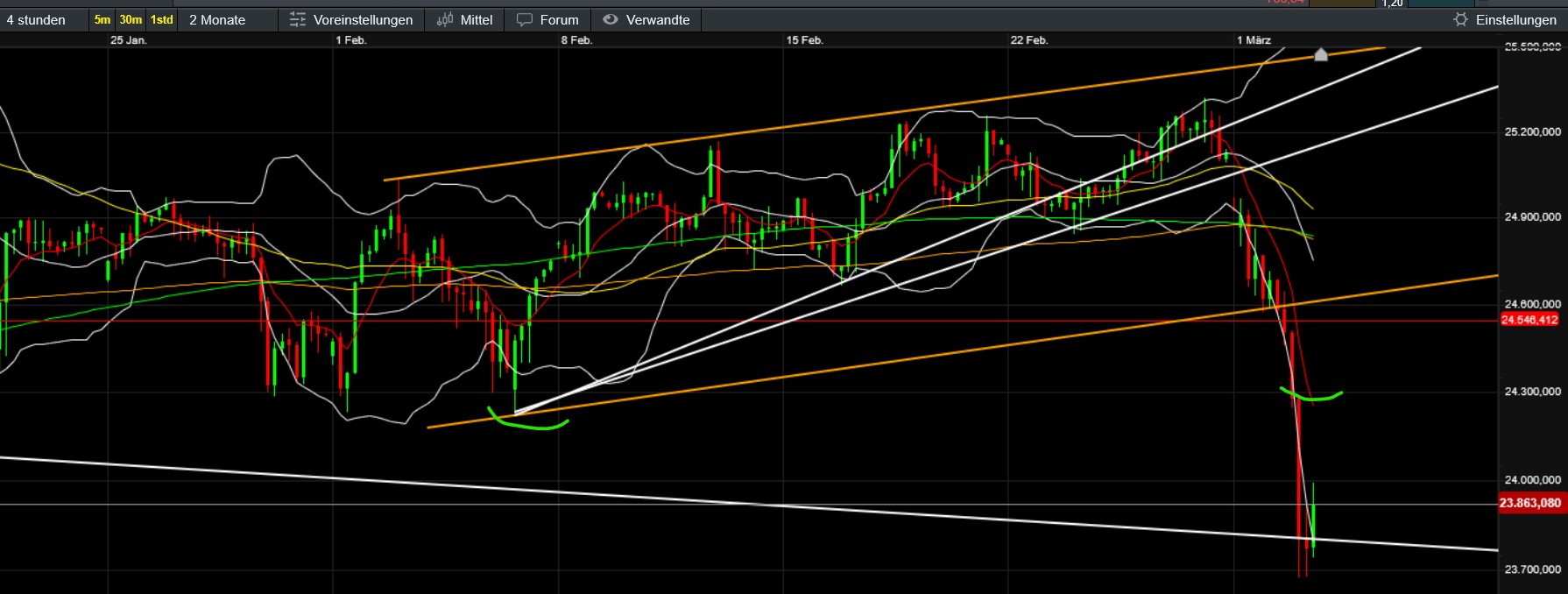The image size is (1568, 594).
Task: Open the Voreinstellungen sliders icon
Action: pyautogui.click(x=298, y=19)
